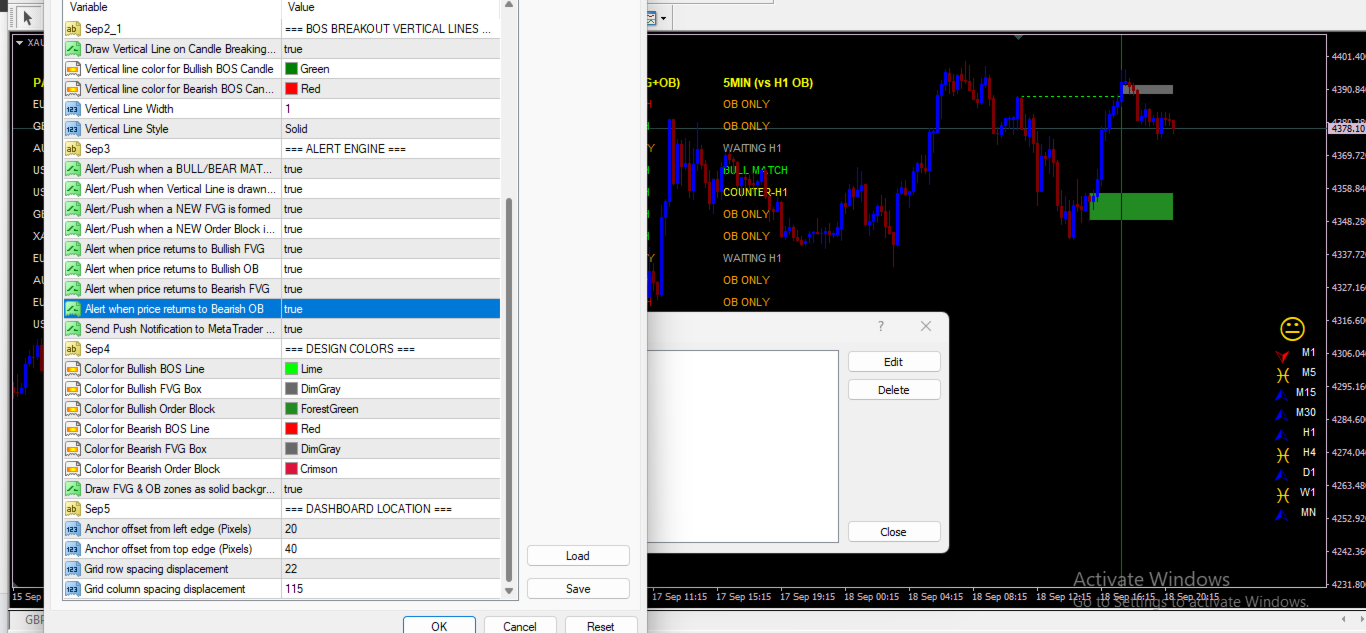This screenshot has height=633, width=1366.
Task: Click the Edit button in indicators dialog
Action: coord(894,362)
